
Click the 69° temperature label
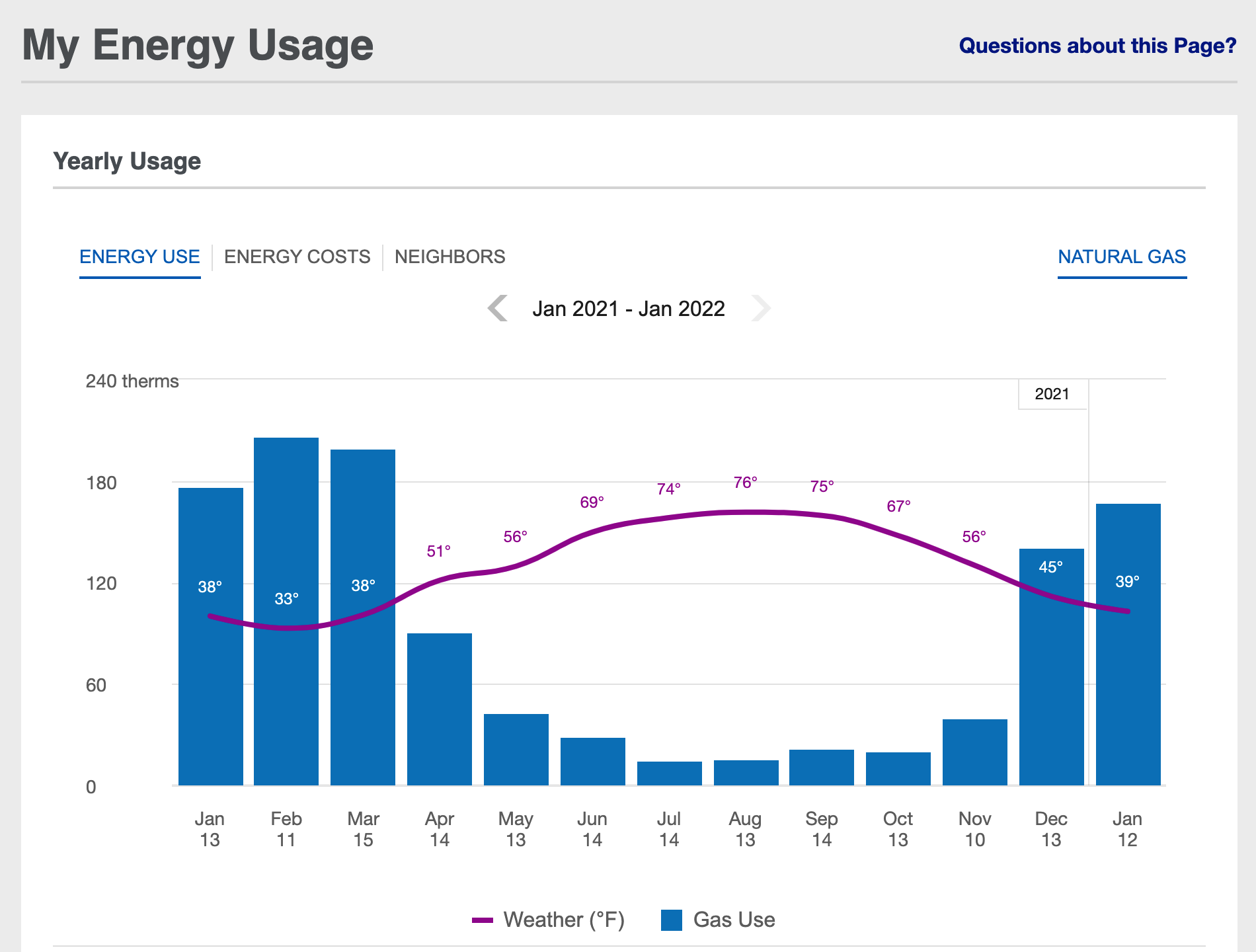coord(592,502)
